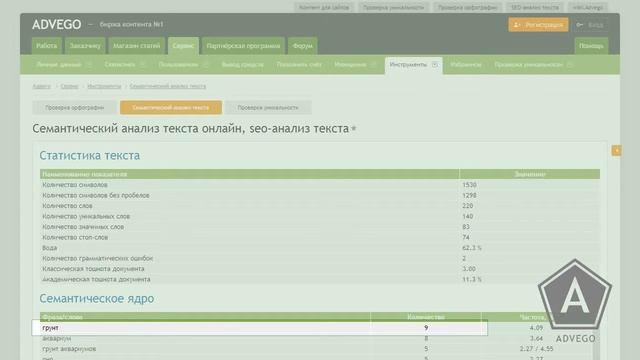Expand the Извещения submenu arrow
Screen dimensions: 640x360
click(373, 64)
